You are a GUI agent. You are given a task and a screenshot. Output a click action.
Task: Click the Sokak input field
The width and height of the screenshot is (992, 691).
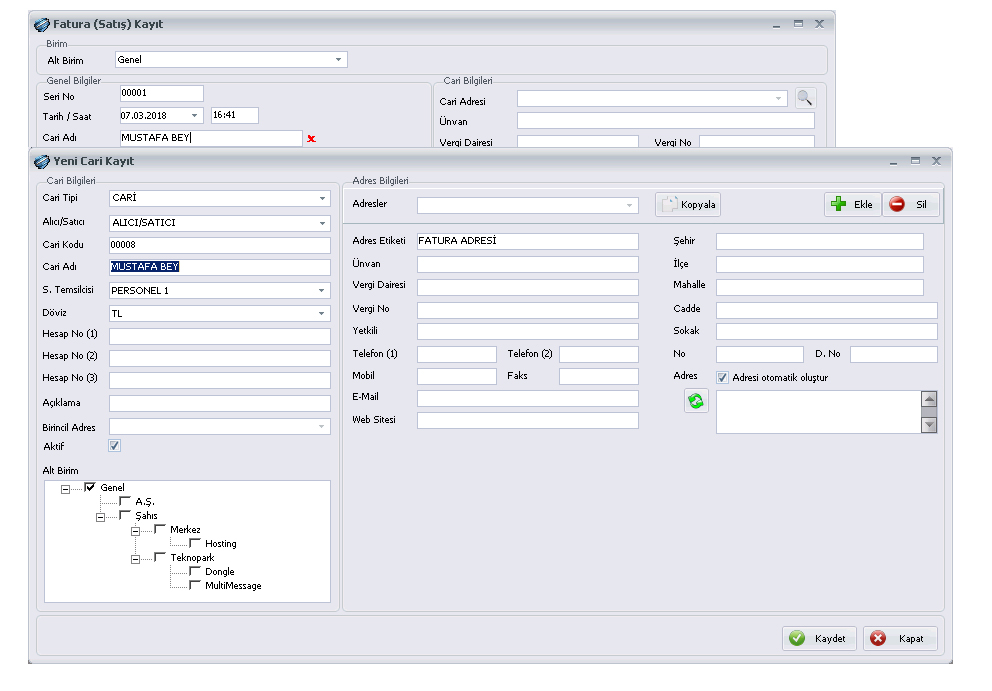pyautogui.click(x=827, y=332)
